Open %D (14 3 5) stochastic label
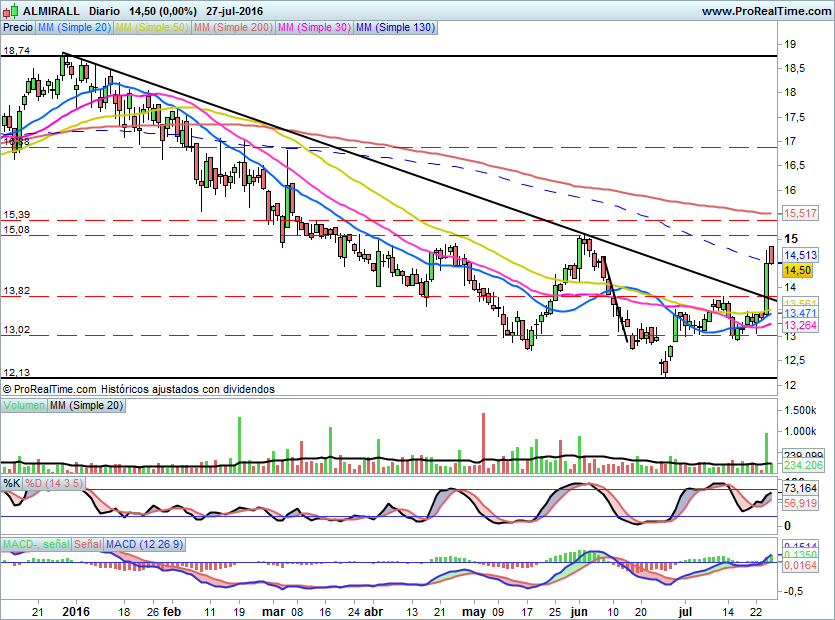The image size is (835, 620). pyautogui.click(x=54, y=483)
